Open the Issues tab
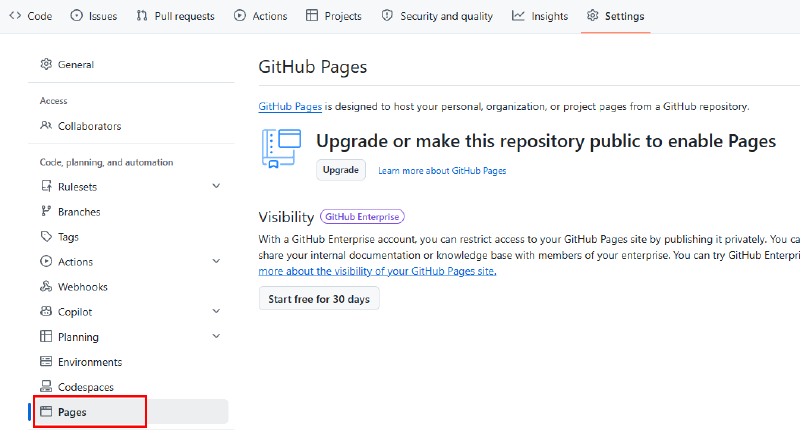This screenshot has height=437, width=800. 94,16
